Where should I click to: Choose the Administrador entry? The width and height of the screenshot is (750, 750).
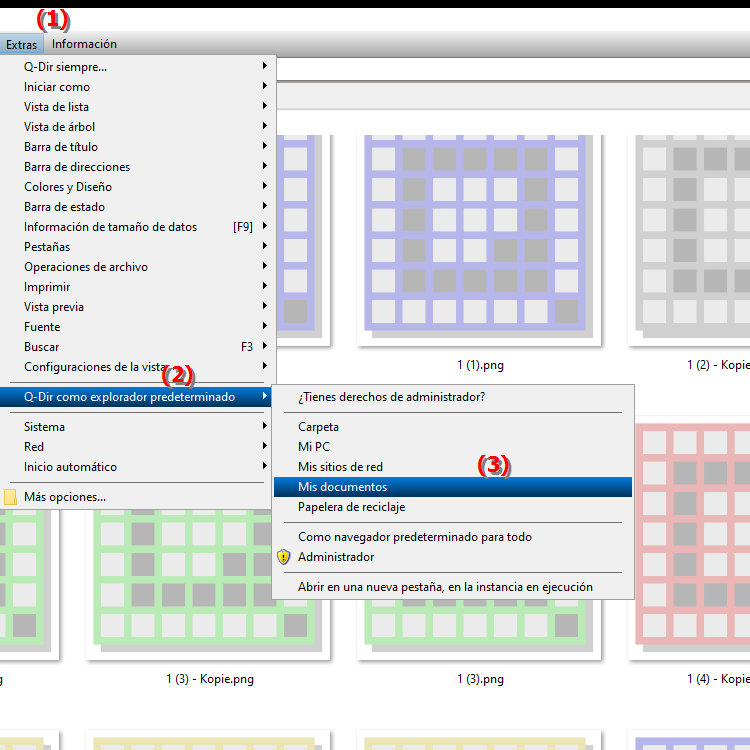[x=453, y=557]
